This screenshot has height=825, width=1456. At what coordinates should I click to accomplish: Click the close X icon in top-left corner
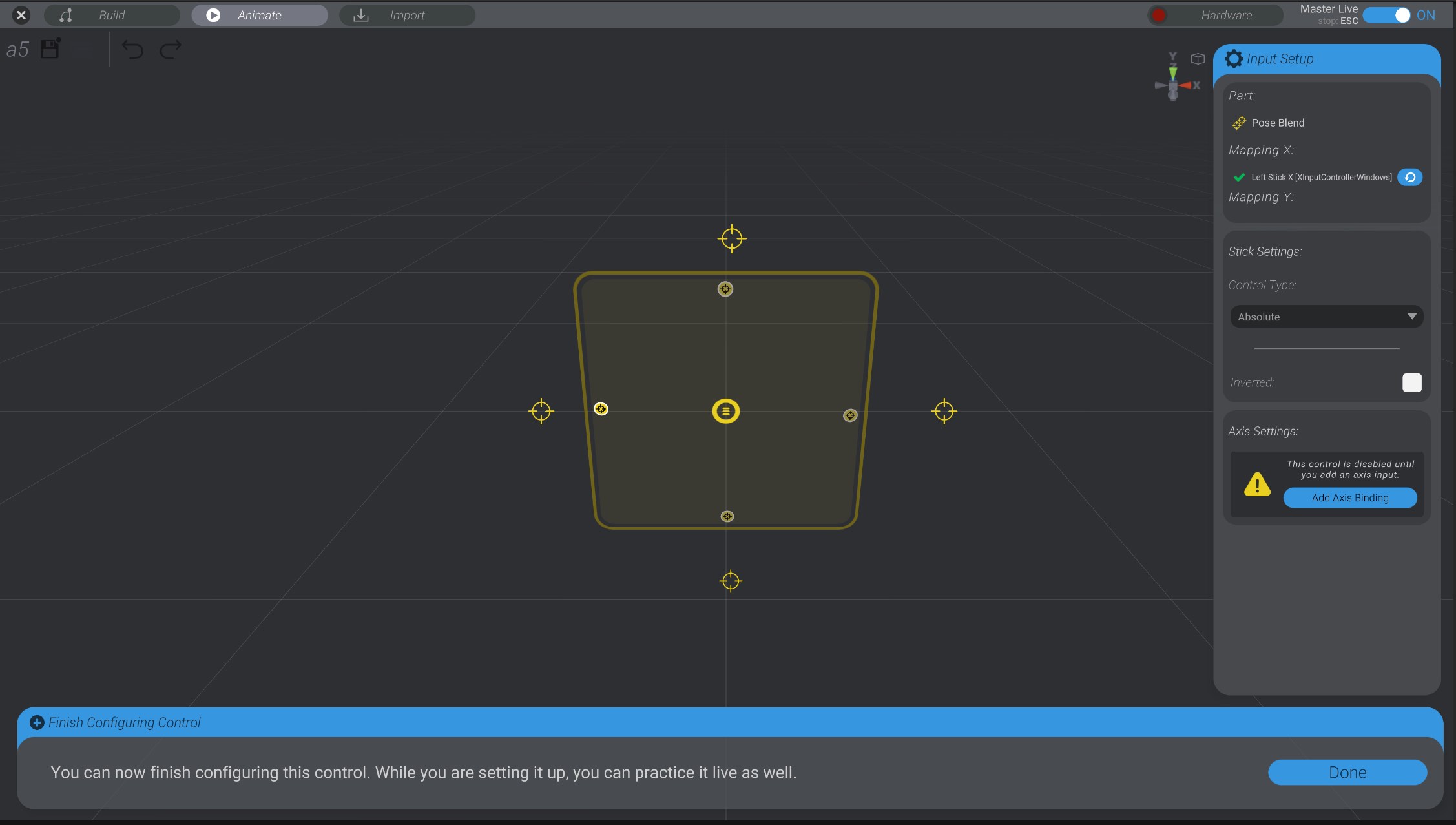pos(21,14)
